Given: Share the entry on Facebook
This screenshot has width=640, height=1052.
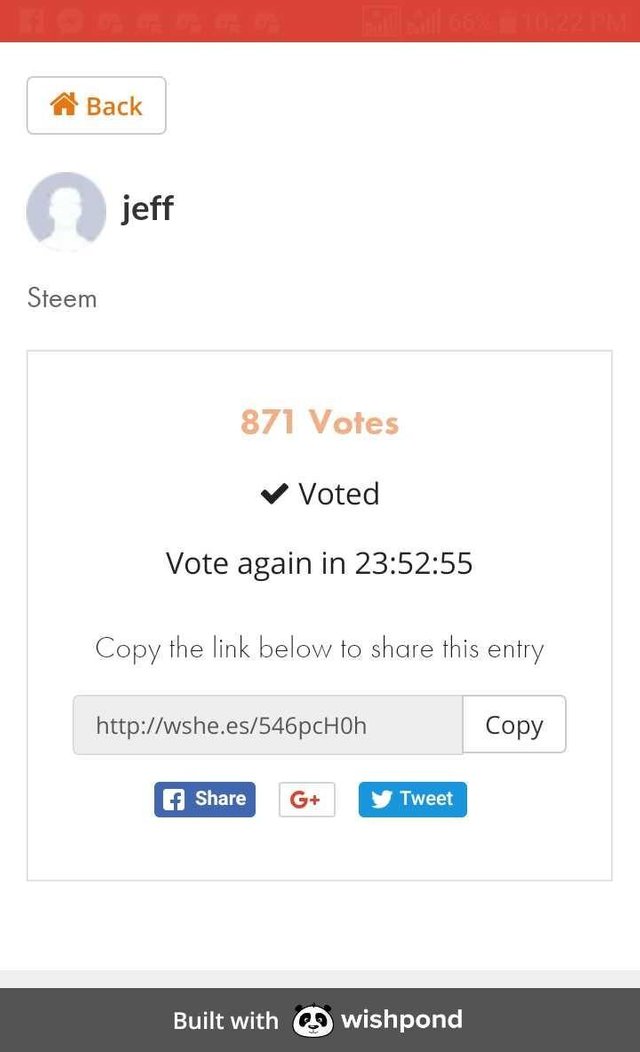Looking at the screenshot, I should click(205, 799).
